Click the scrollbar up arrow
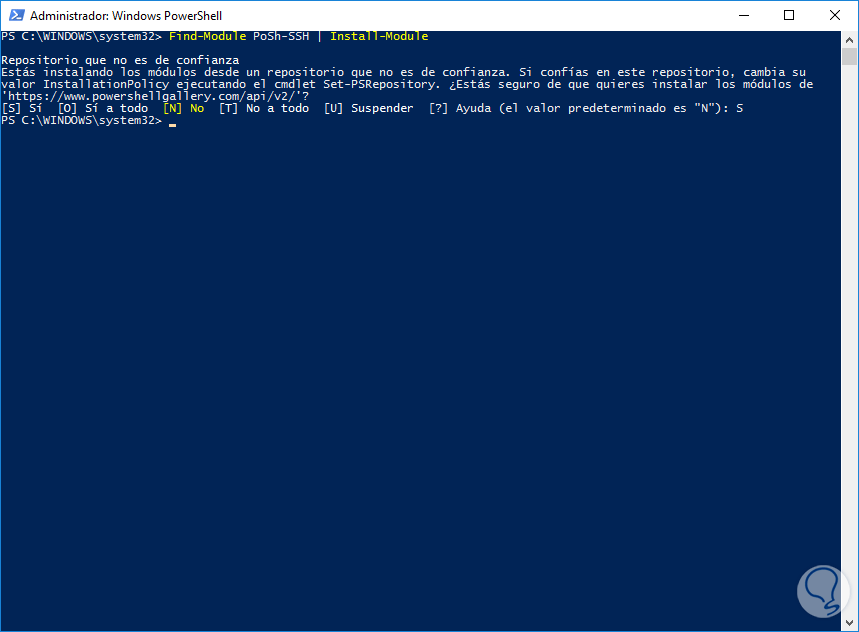 tap(848, 39)
